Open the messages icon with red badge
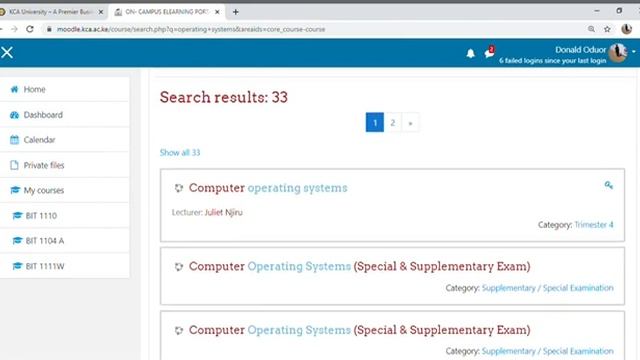The image size is (640, 360). pyautogui.click(x=489, y=52)
